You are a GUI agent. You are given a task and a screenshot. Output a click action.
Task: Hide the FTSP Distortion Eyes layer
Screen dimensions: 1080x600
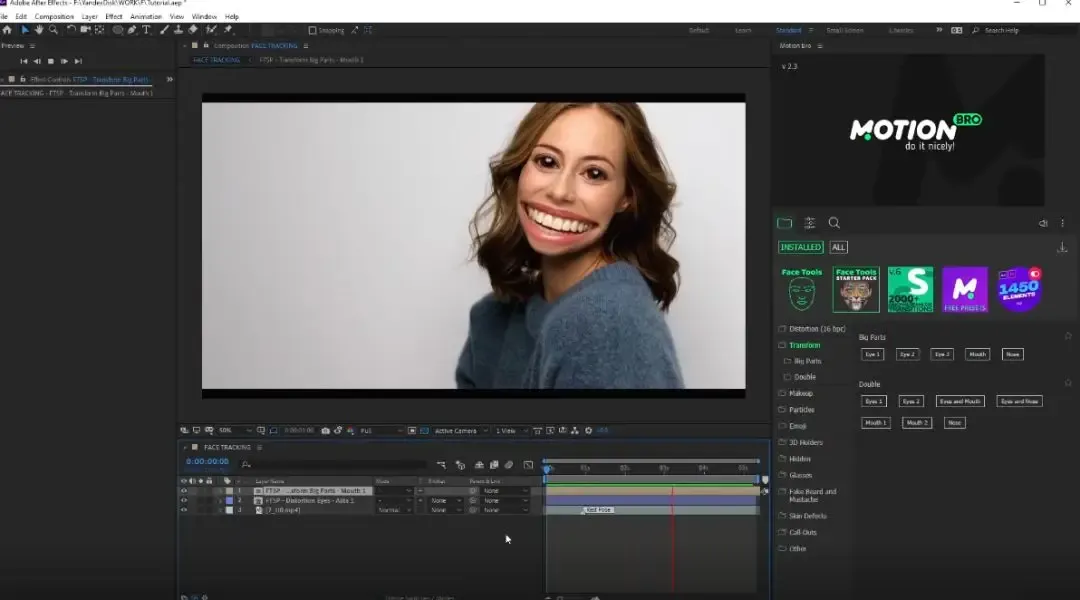(184, 501)
